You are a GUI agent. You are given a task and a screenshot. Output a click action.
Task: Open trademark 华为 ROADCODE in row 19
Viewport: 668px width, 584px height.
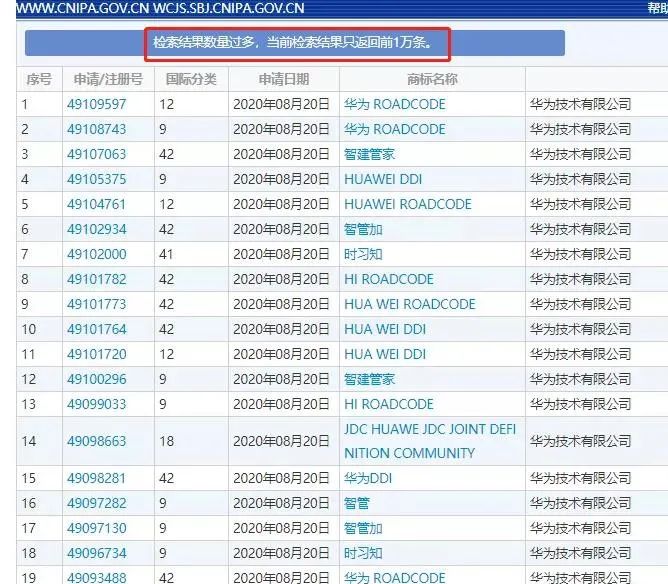click(394, 578)
